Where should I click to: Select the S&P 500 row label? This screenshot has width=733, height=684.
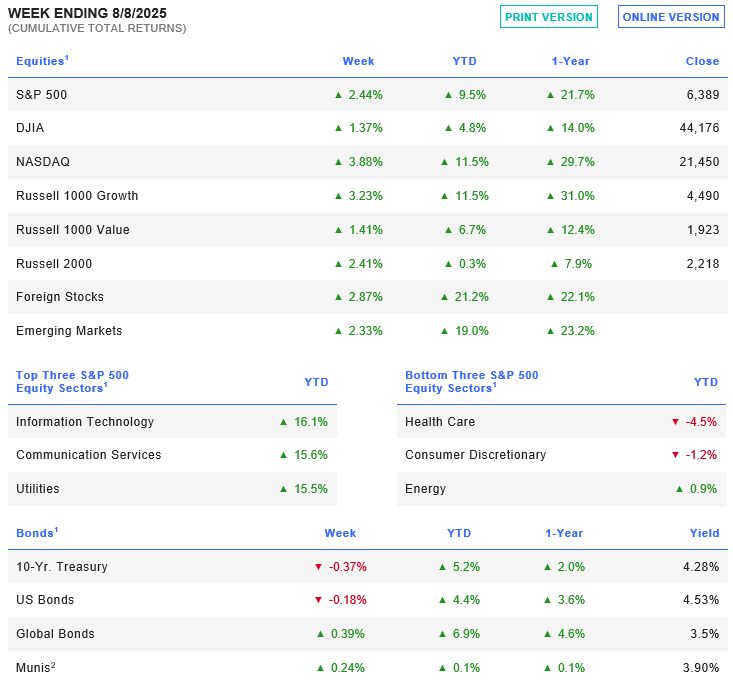(42, 94)
